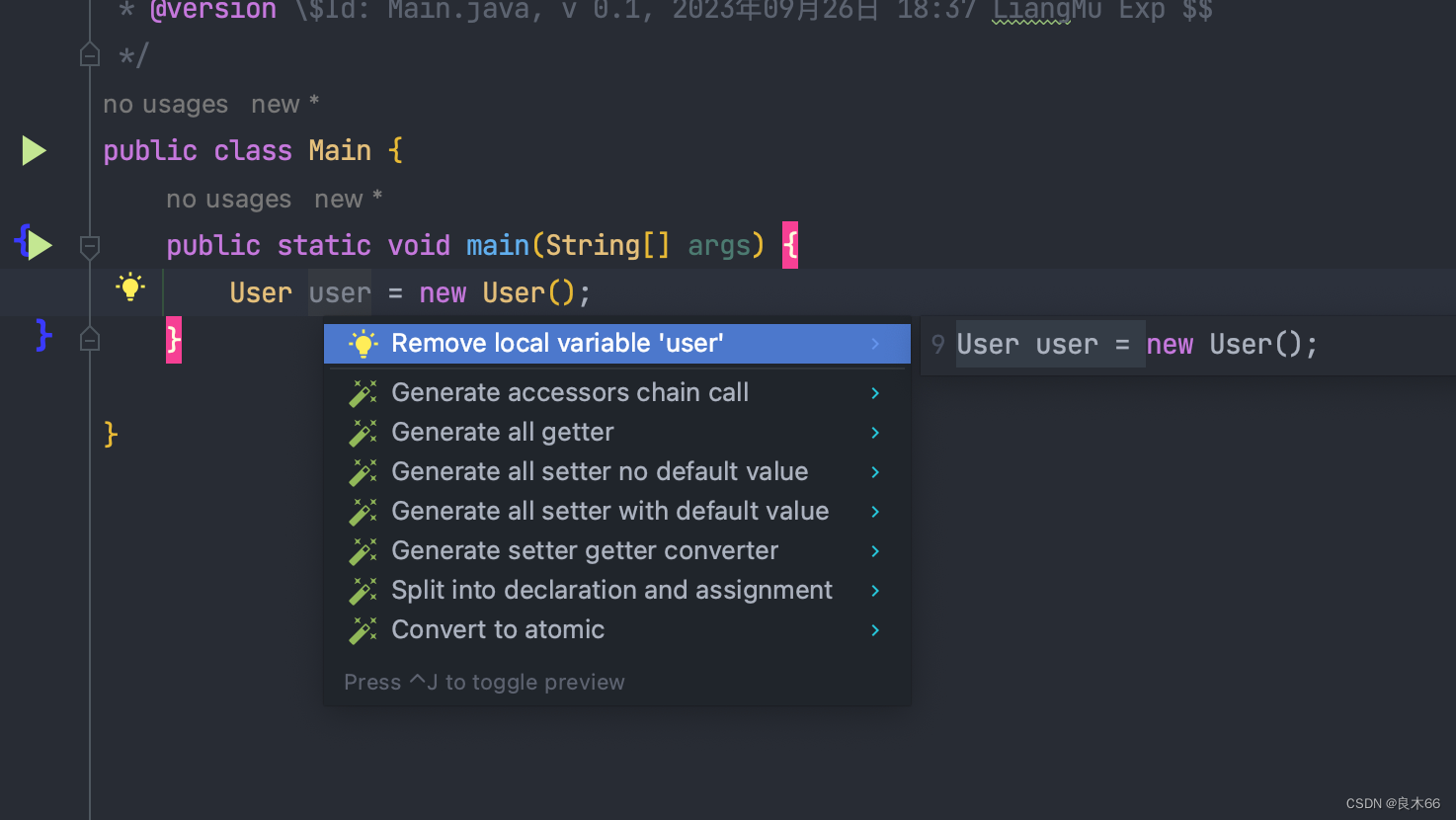
Task: Click highlighted opening brace of main method
Action: point(790,245)
